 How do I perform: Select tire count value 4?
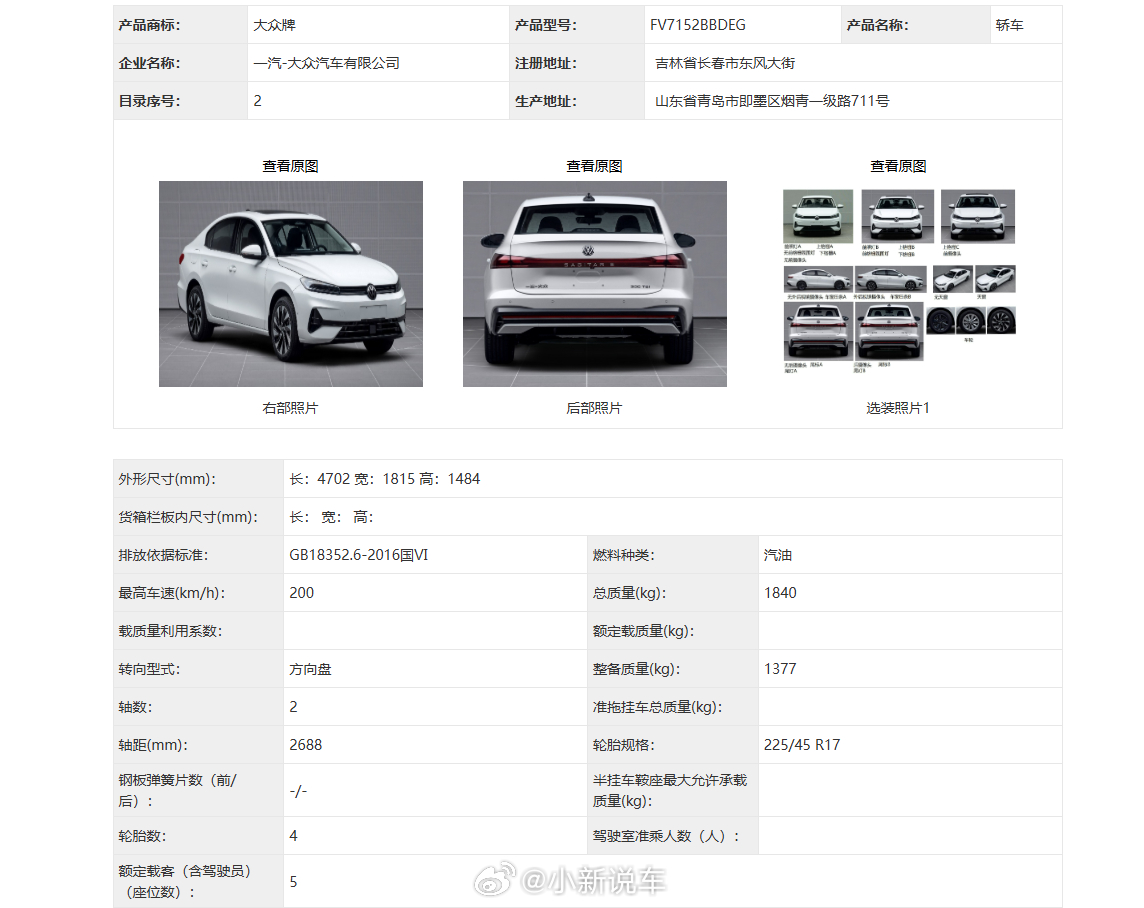(x=293, y=835)
